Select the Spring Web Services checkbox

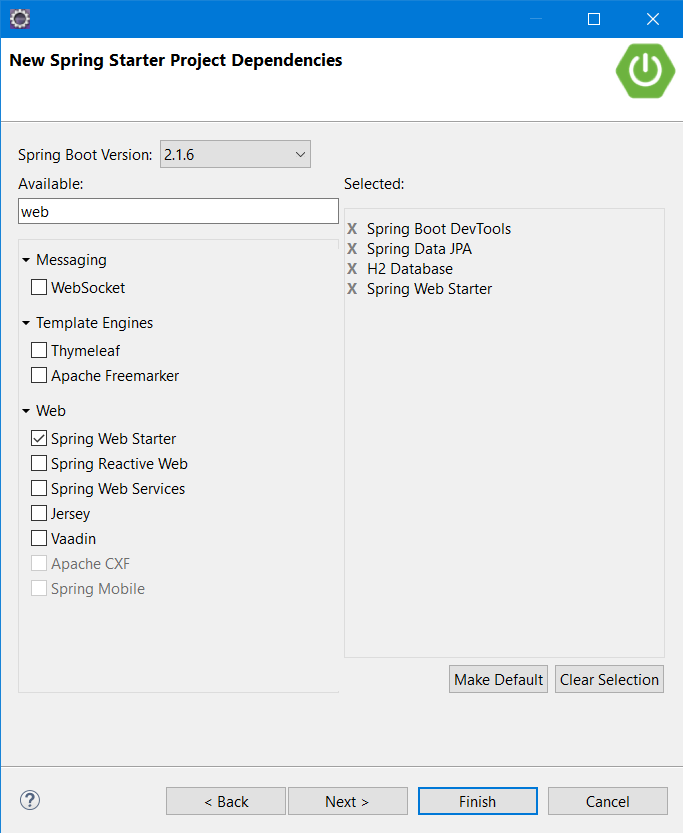click(39, 488)
